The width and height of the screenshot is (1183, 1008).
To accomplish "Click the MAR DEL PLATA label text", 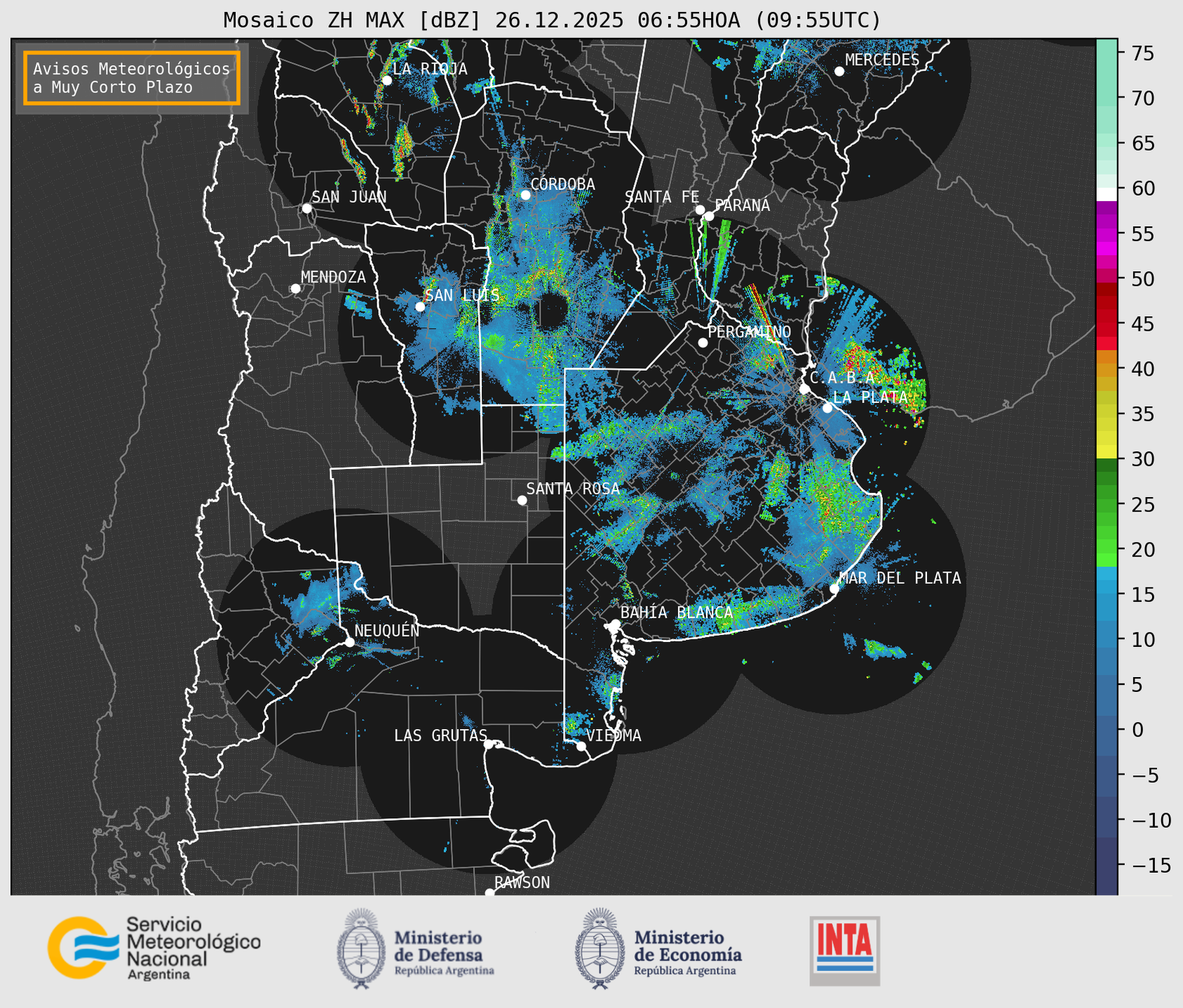I will click(x=900, y=578).
